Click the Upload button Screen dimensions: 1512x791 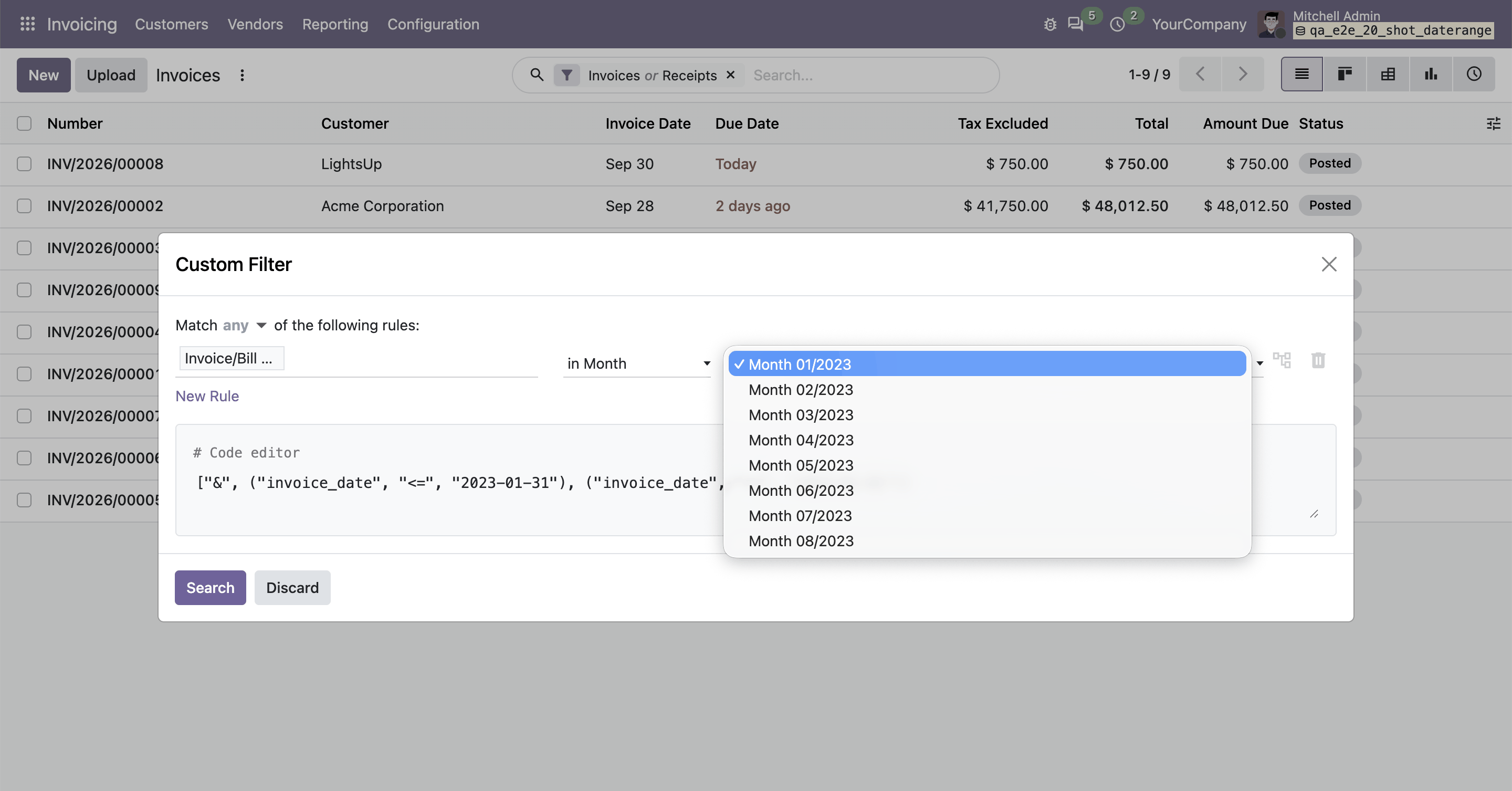[x=111, y=75]
